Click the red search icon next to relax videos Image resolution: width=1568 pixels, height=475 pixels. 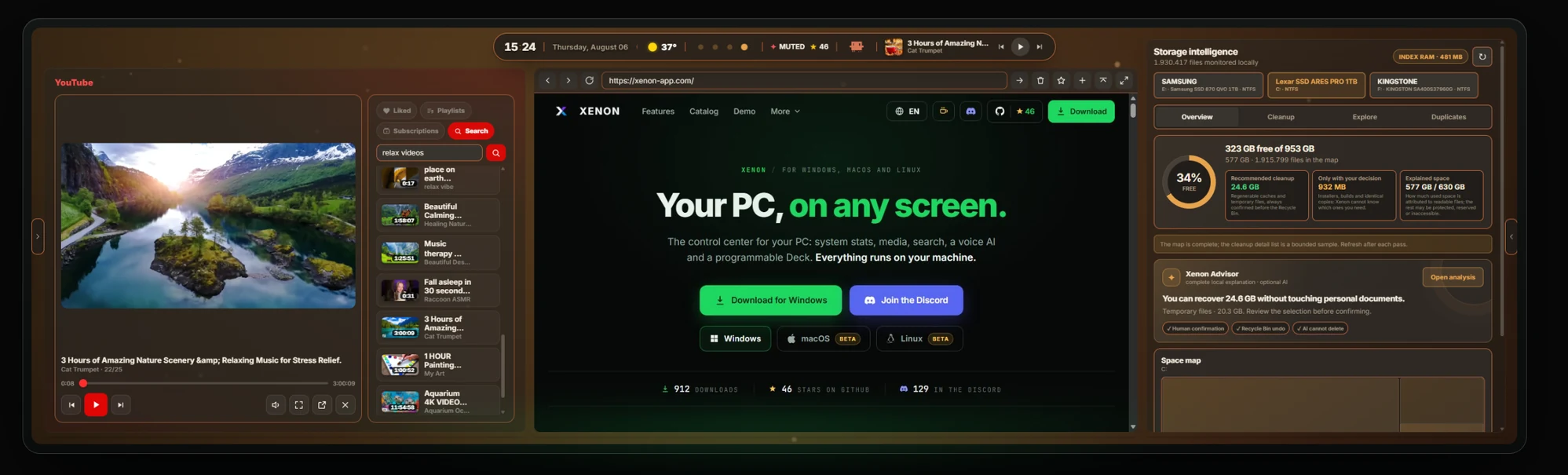click(495, 153)
